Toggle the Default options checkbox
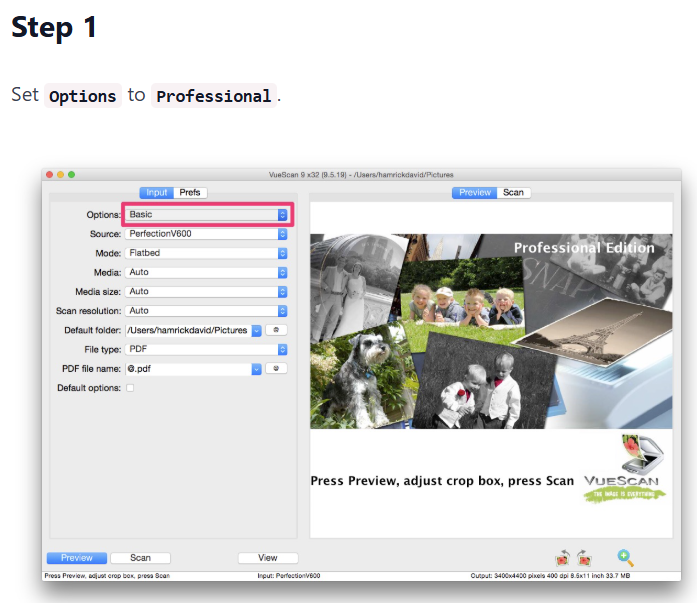Image resolution: width=697 pixels, height=603 pixels. 130,388
